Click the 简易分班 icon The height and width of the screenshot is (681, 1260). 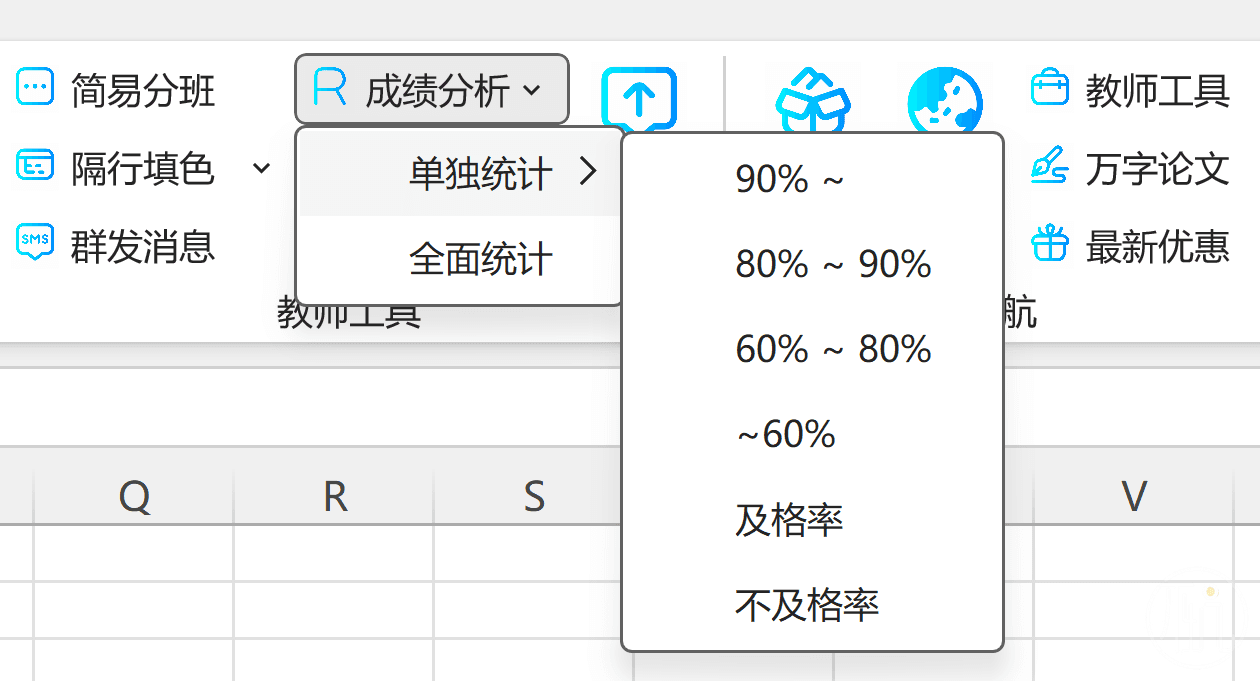35,88
